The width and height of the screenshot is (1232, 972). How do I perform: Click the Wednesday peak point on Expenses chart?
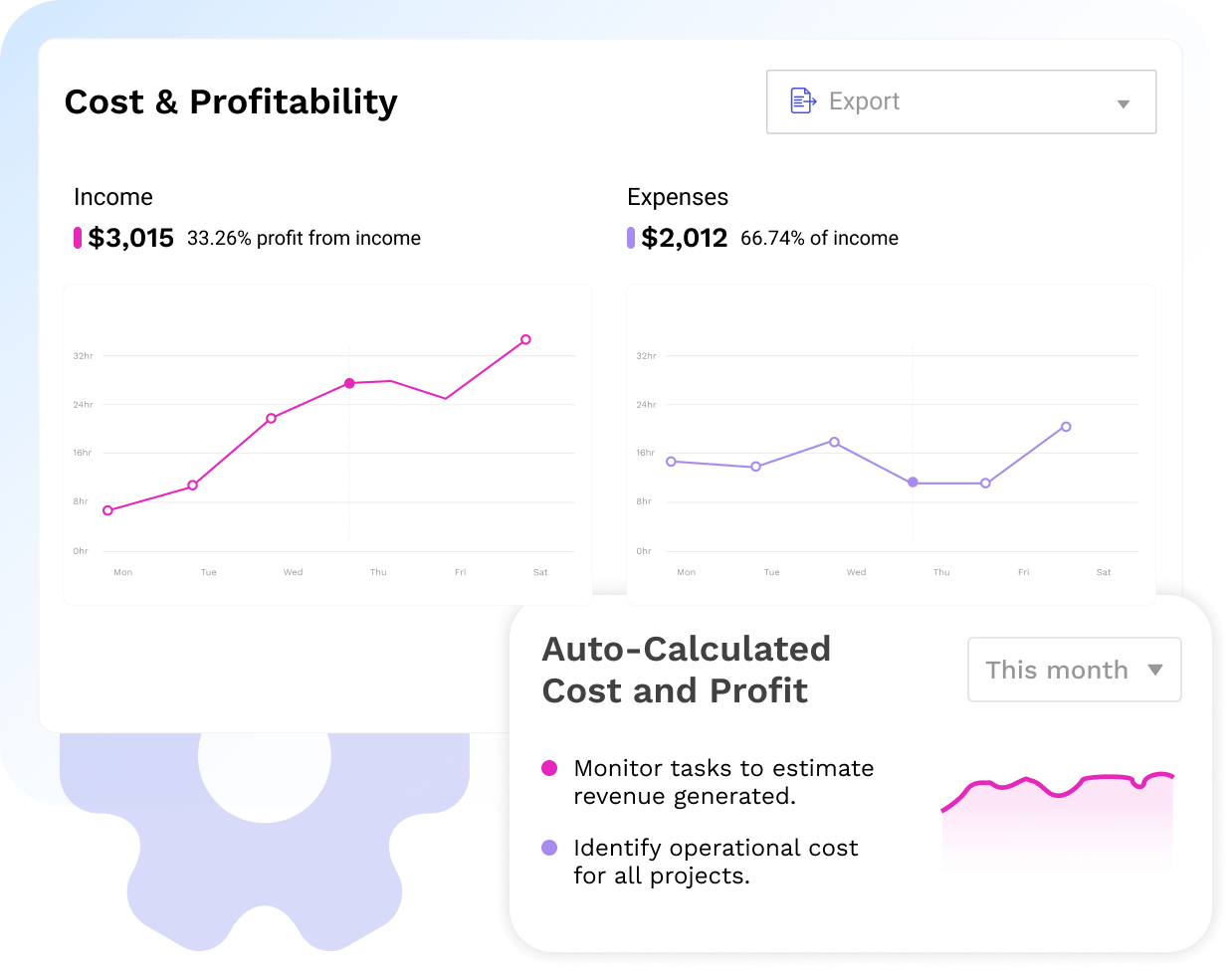(x=834, y=442)
